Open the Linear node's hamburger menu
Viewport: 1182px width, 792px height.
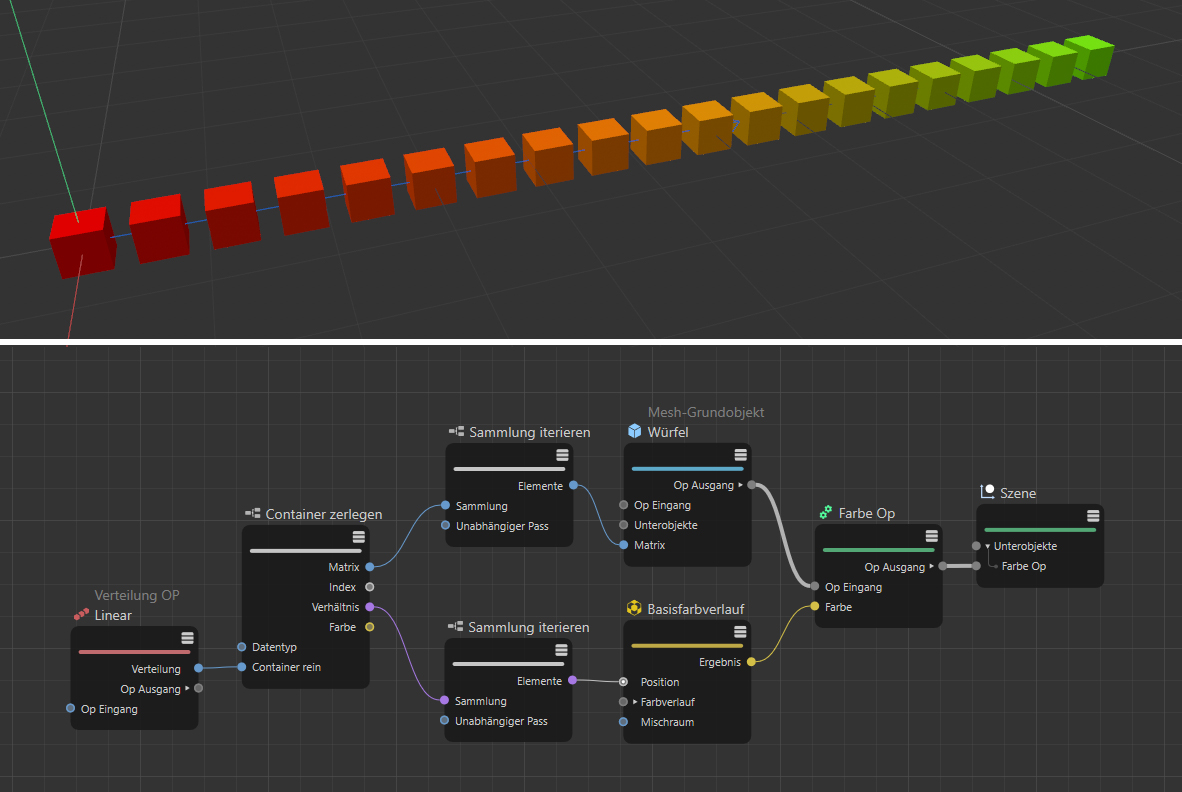tap(187, 639)
